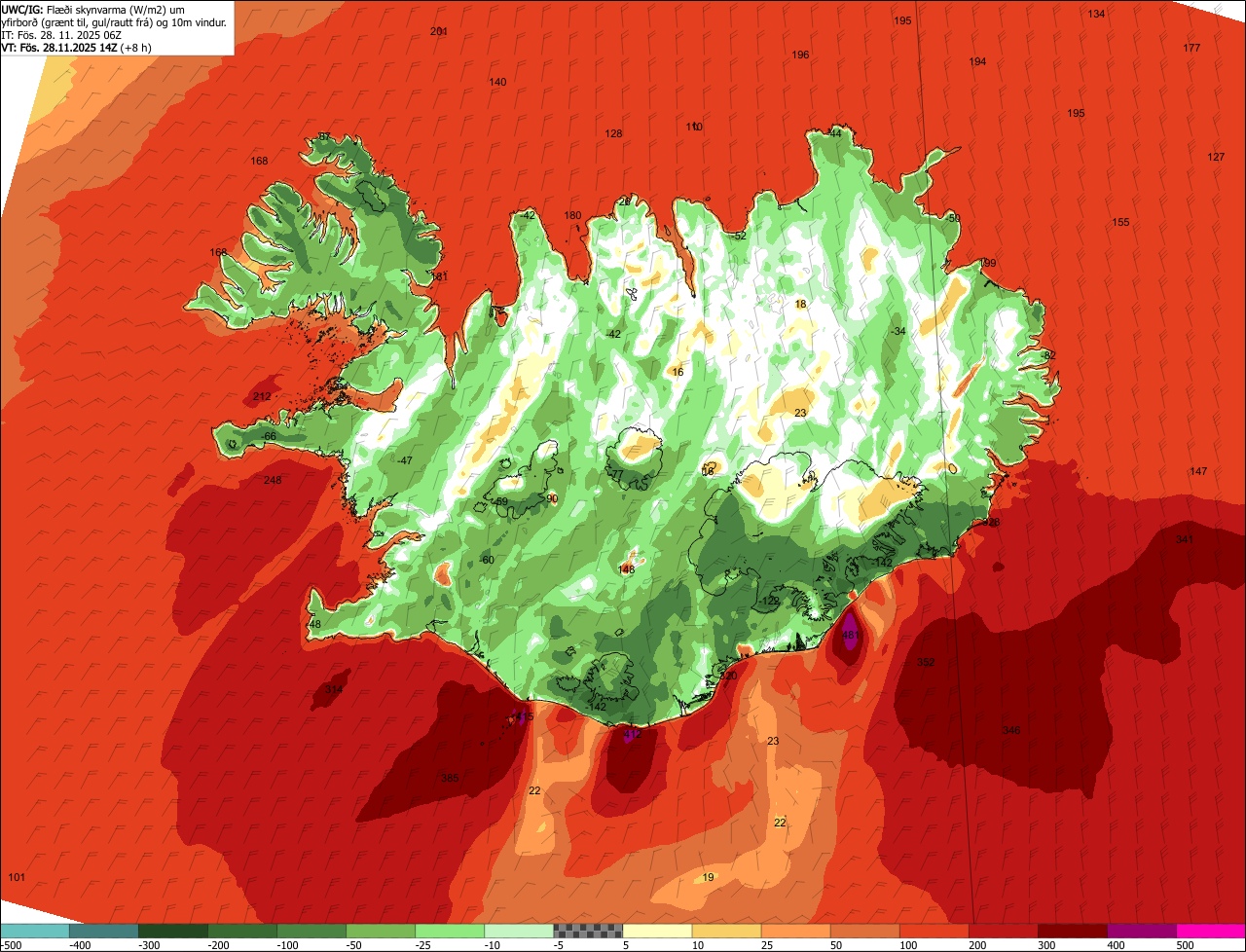Click the checkered -5 to 5 legend swatch
Image resolution: width=1246 pixels, height=952 pixels.
(x=588, y=931)
